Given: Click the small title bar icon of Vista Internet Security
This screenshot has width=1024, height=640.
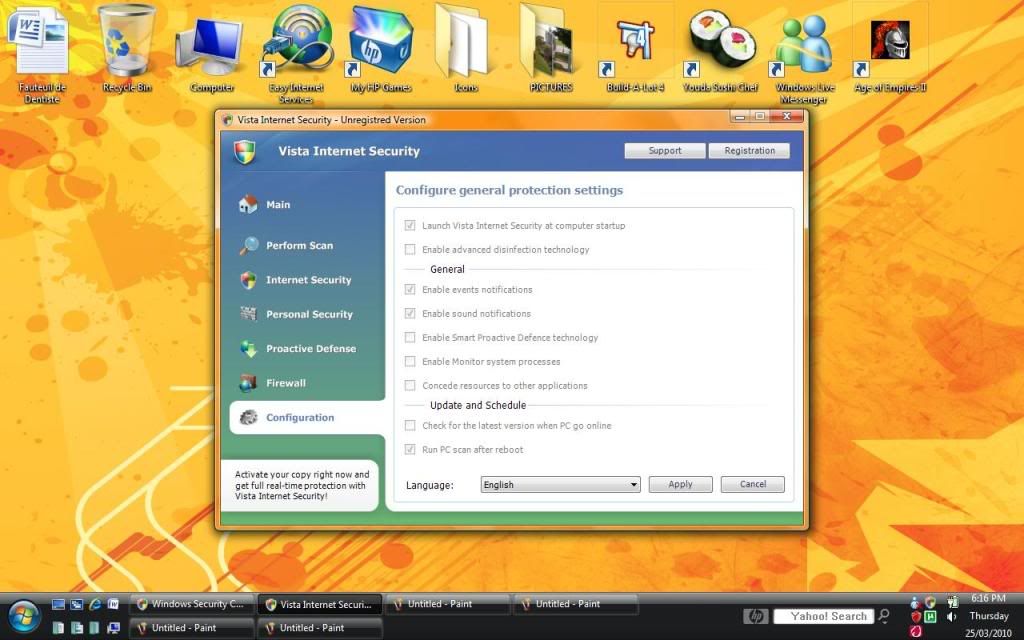Looking at the screenshot, I should point(227,120).
